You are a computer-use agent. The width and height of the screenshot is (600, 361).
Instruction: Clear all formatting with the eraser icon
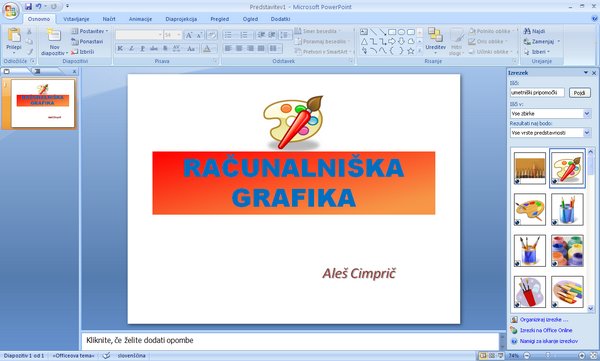pyautogui.click(x=212, y=35)
